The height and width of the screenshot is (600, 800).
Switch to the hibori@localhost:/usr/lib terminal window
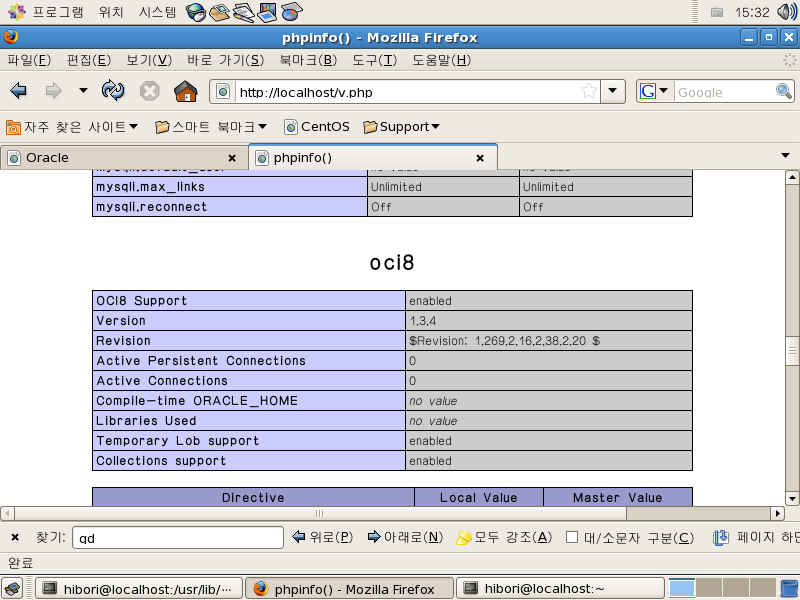click(138, 589)
